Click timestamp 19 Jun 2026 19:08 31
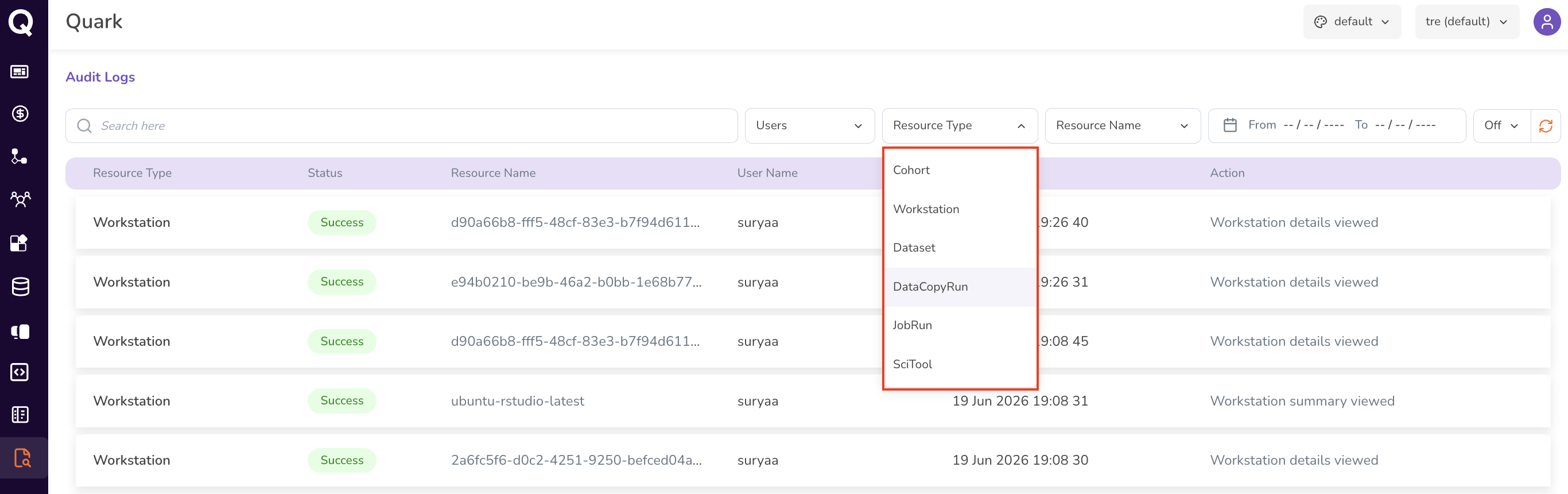Screen dimensions: 1568x494 pos(1020,401)
